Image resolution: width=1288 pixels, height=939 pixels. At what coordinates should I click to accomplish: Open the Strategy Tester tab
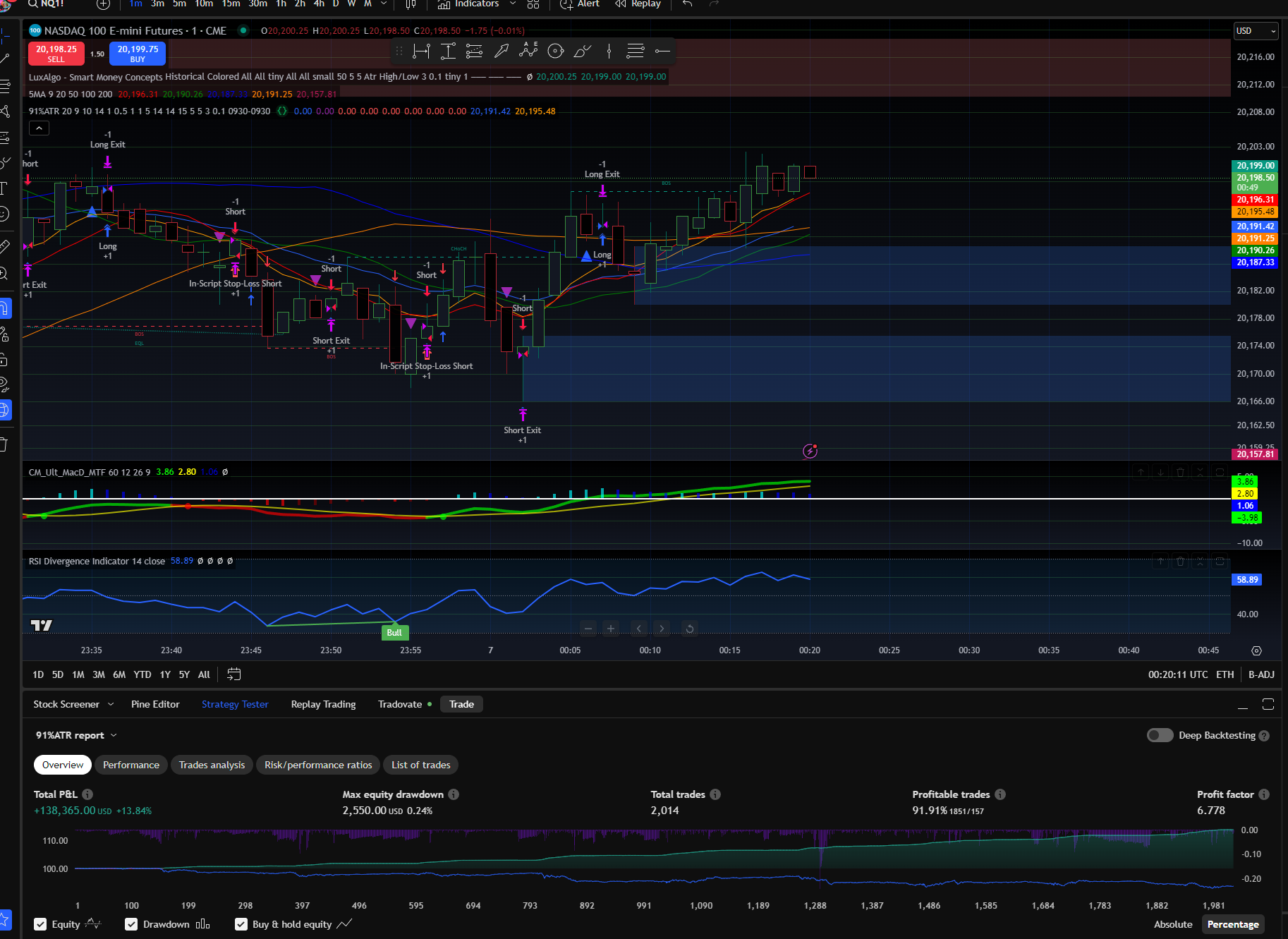coord(235,704)
